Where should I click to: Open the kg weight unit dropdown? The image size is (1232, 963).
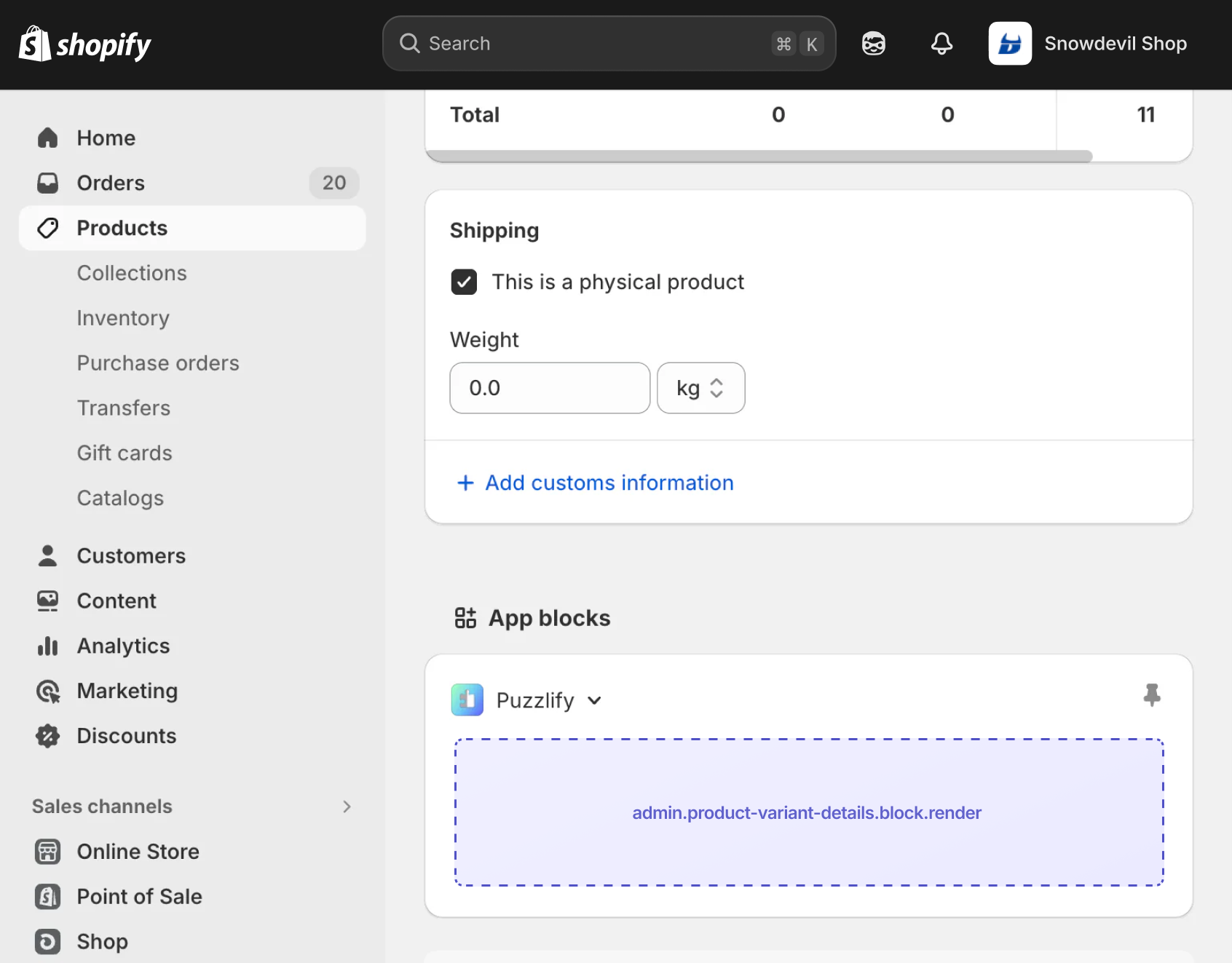tap(700, 388)
